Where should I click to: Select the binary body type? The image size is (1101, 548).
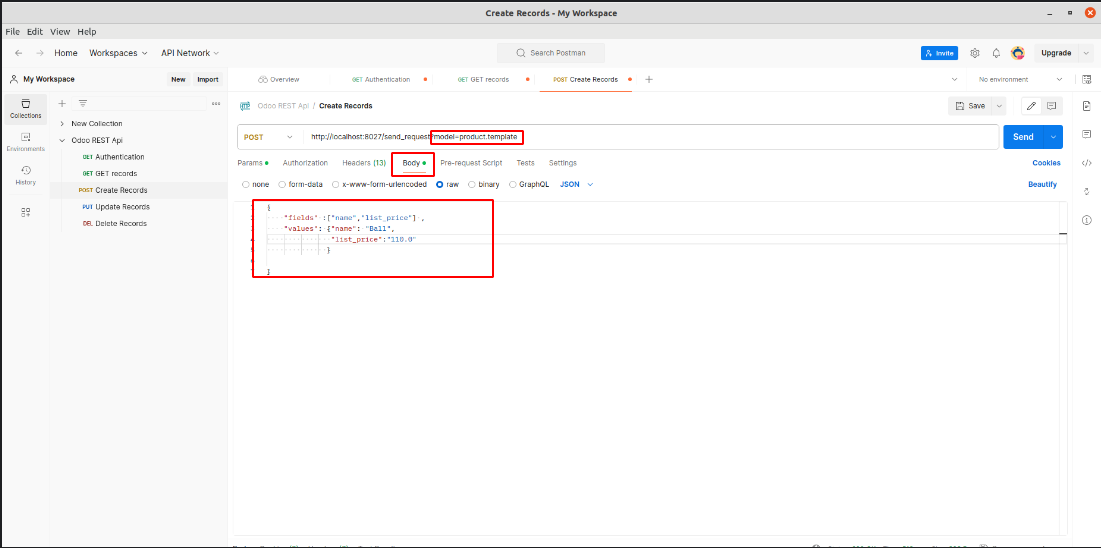(x=472, y=184)
